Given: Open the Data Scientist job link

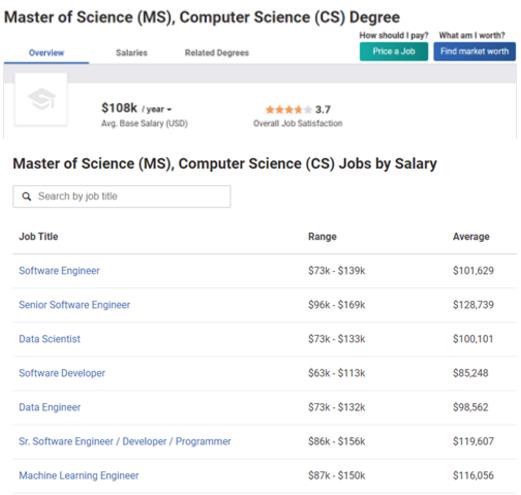Looking at the screenshot, I should (50, 339).
